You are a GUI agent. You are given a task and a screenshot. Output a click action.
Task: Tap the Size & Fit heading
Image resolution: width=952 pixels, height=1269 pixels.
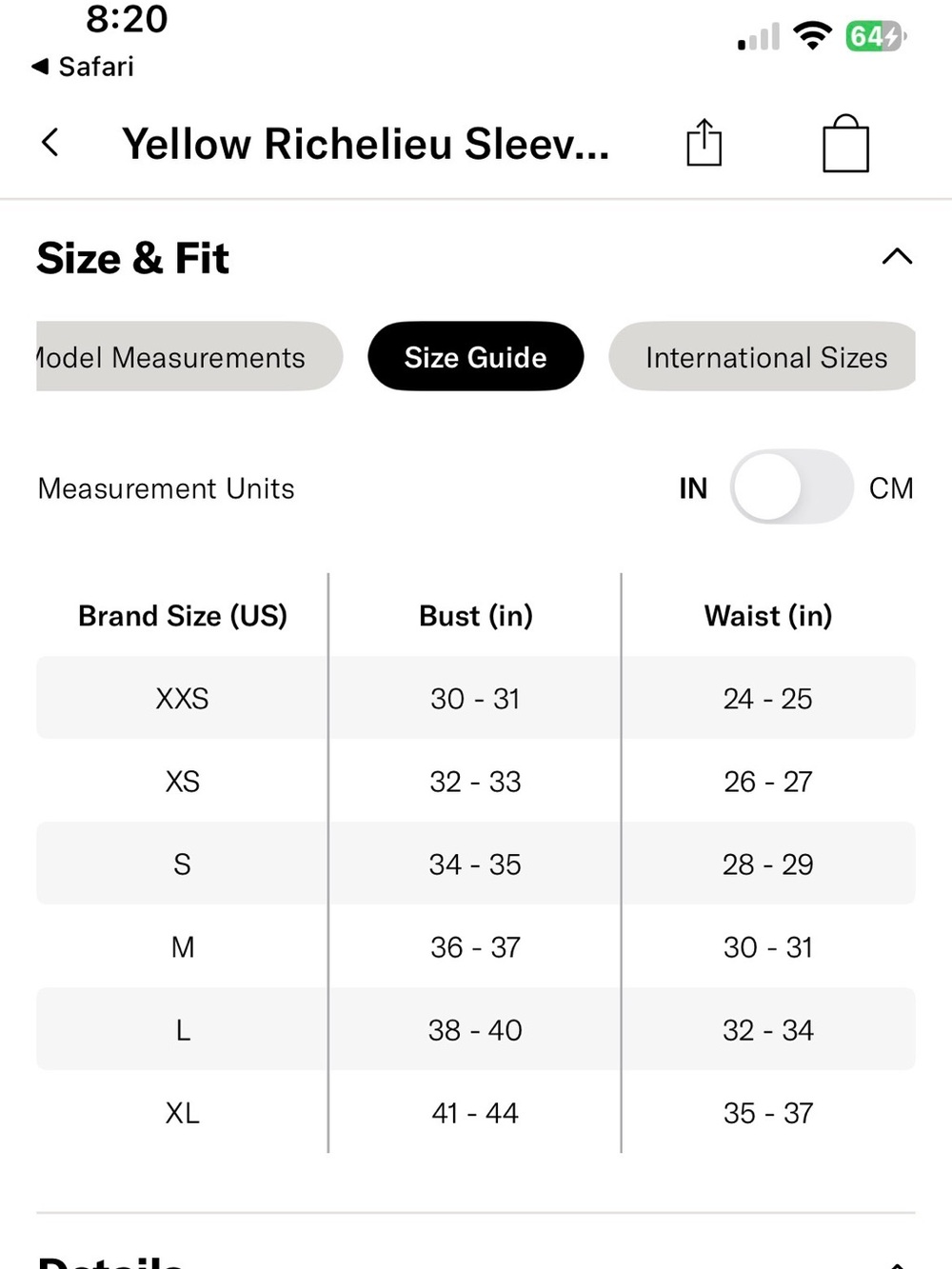(132, 258)
